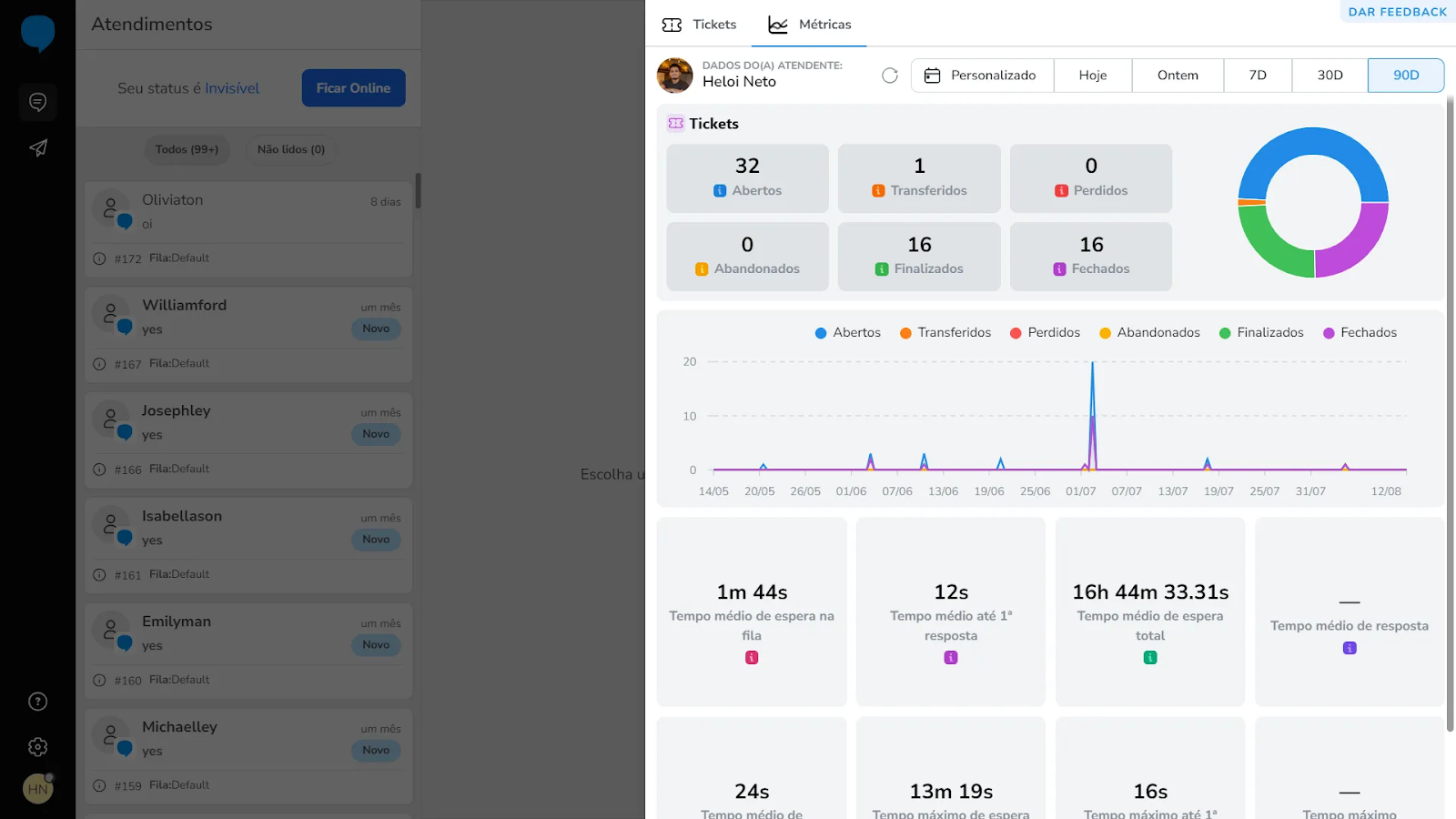Toggle Abertos series in chart legend
1456x819 pixels.
pos(848,333)
